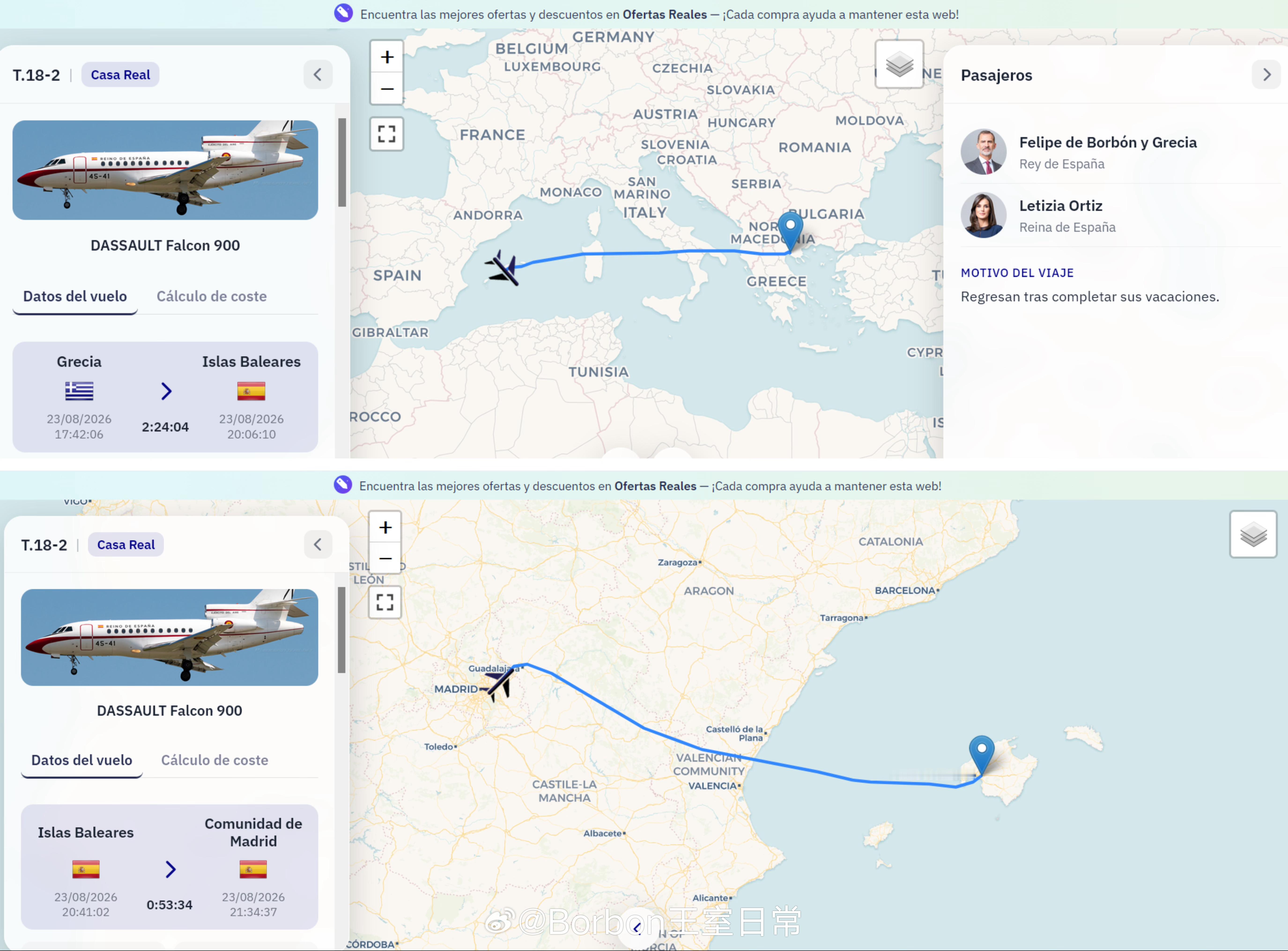This screenshot has height=951, width=1288.
Task: Click the Islas Baleares departure time 20:41:02
Action: pyautogui.click(x=86, y=912)
